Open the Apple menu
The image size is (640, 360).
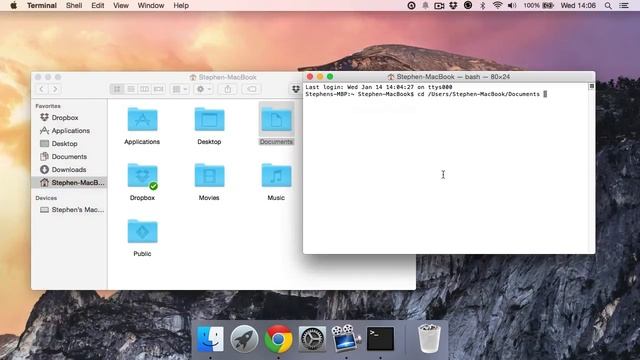pyautogui.click(x=13, y=5)
